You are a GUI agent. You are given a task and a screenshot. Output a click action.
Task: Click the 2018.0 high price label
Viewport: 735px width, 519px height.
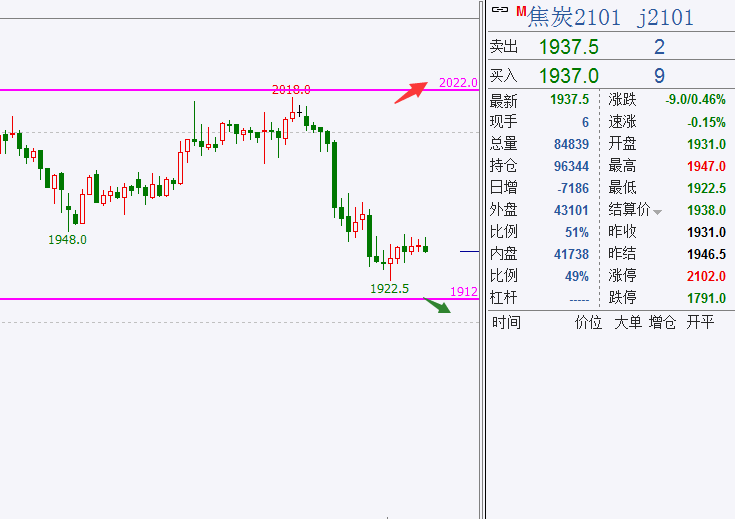tap(291, 90)
